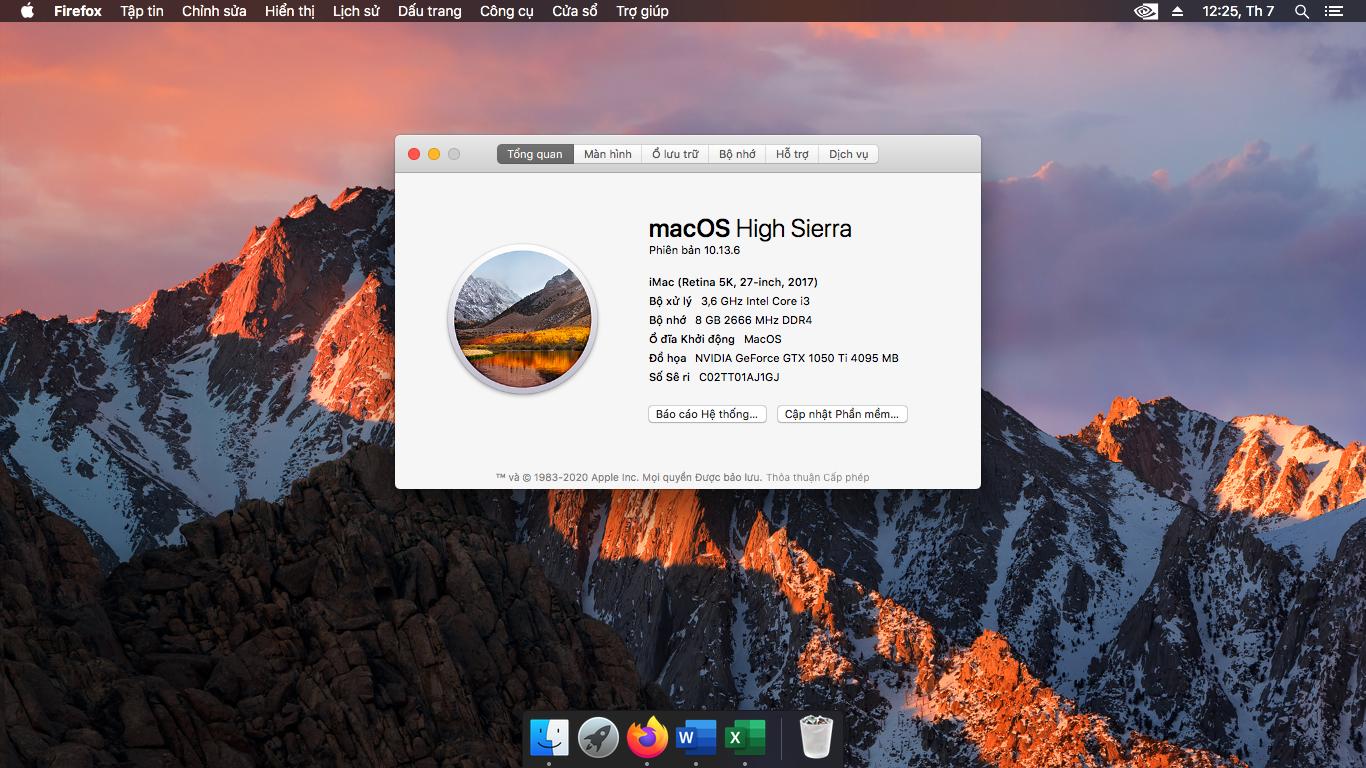
Task: Open the Tập tin menu
Action: coord(142,11)
